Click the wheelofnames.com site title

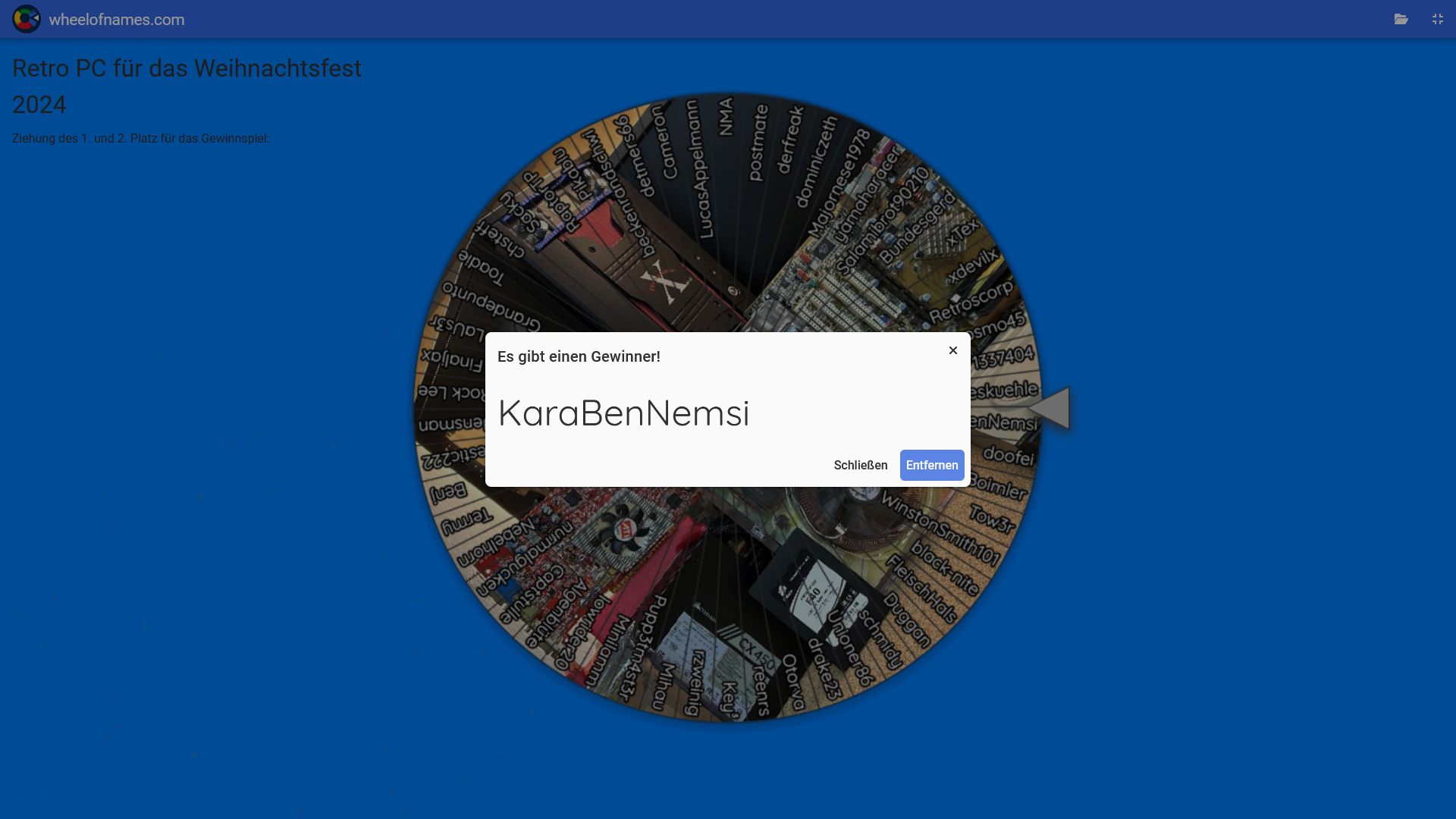pyautogui.click(x=117, y=20)
